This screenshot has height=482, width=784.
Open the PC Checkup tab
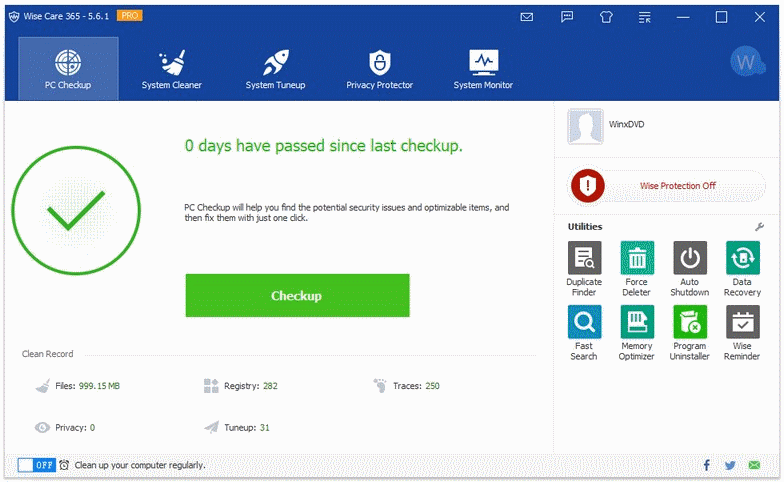point(68,68)
